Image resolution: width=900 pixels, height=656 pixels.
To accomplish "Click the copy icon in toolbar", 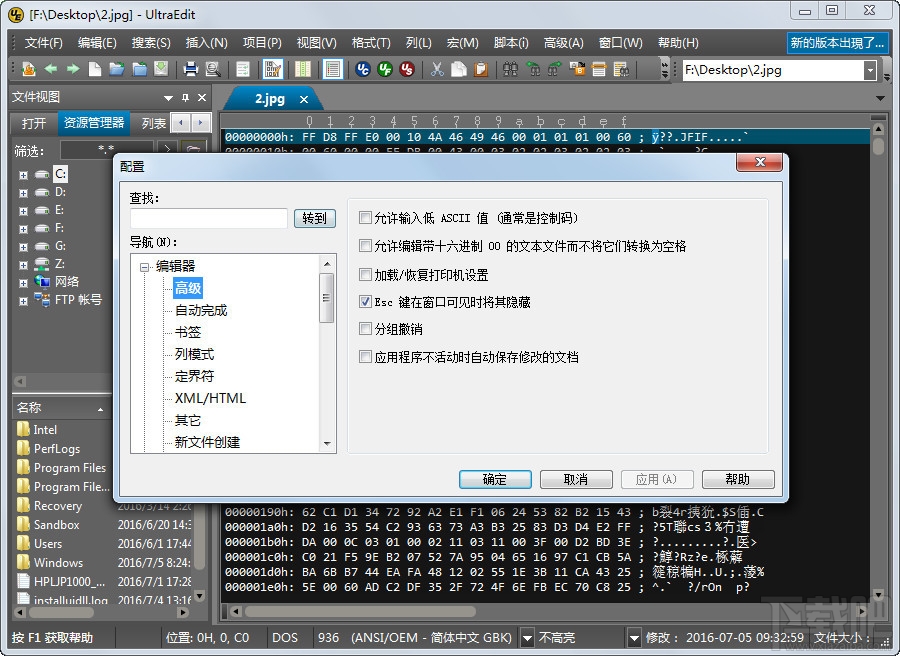I will [459, 69].
